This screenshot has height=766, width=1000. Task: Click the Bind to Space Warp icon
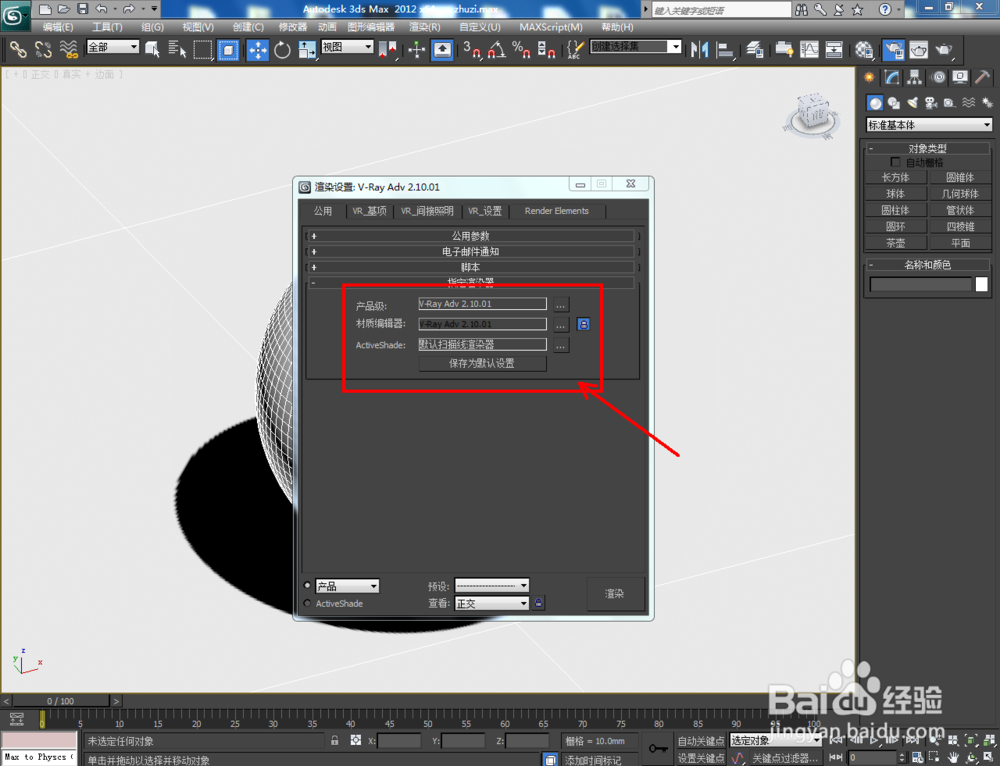69,49
